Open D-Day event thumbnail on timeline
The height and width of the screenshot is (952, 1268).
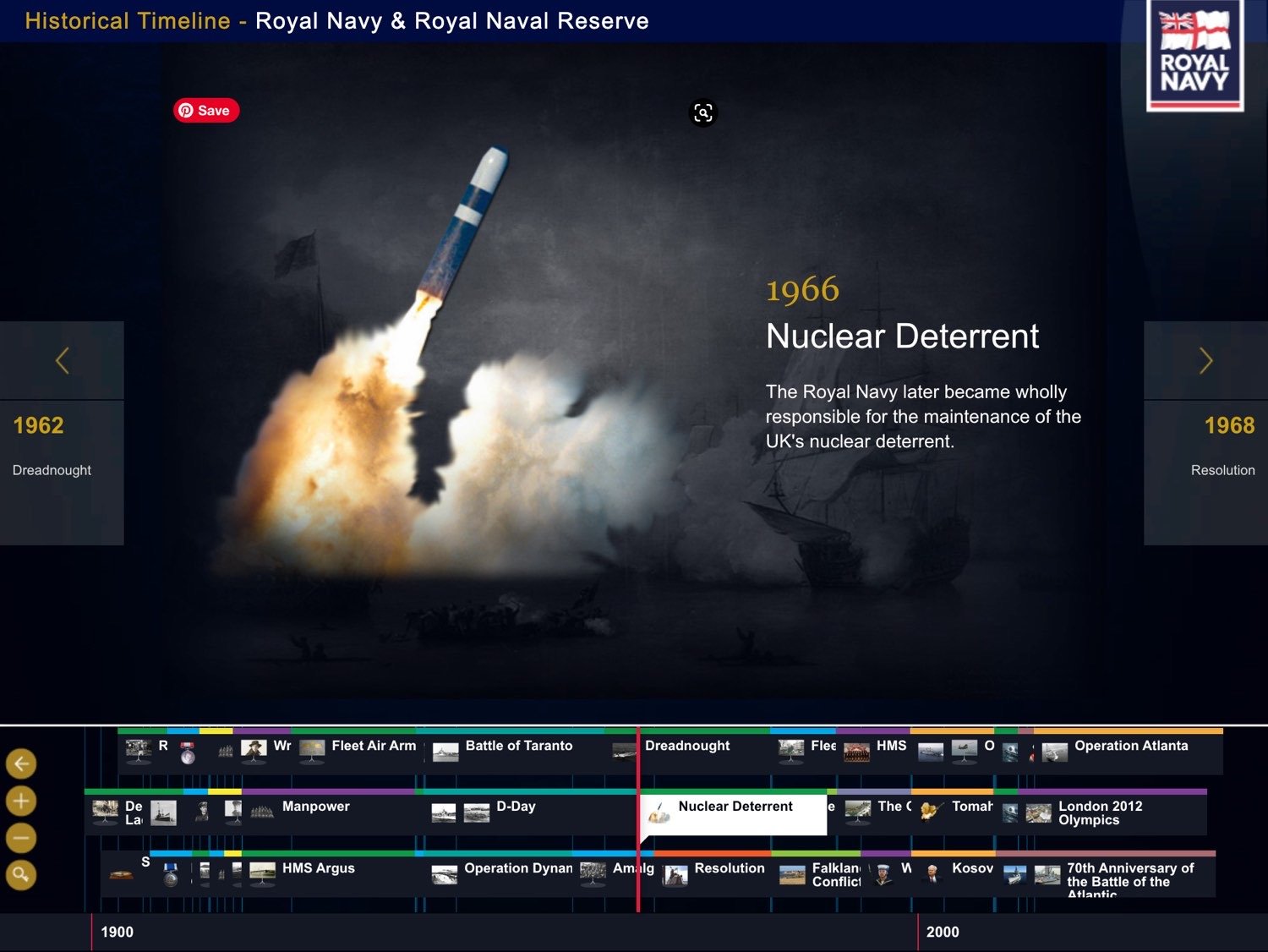click(x=477, y=812)
